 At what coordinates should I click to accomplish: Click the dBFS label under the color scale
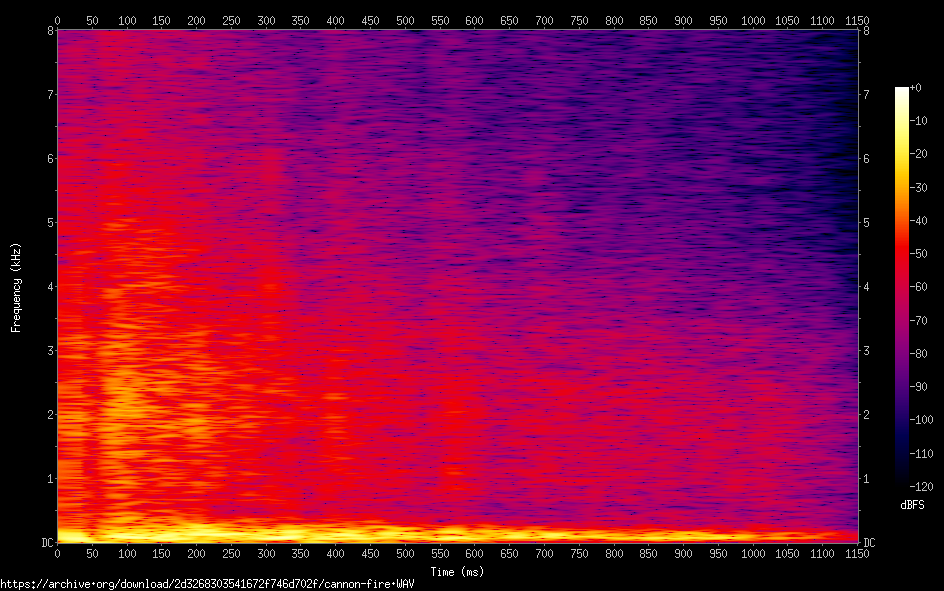click(x=914, y=504)
